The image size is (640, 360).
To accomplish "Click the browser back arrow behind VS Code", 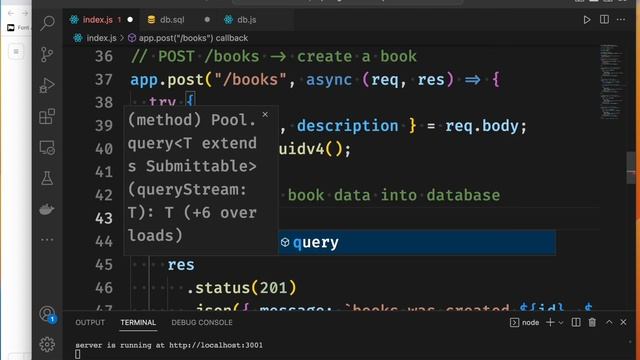I will point(11,13).
